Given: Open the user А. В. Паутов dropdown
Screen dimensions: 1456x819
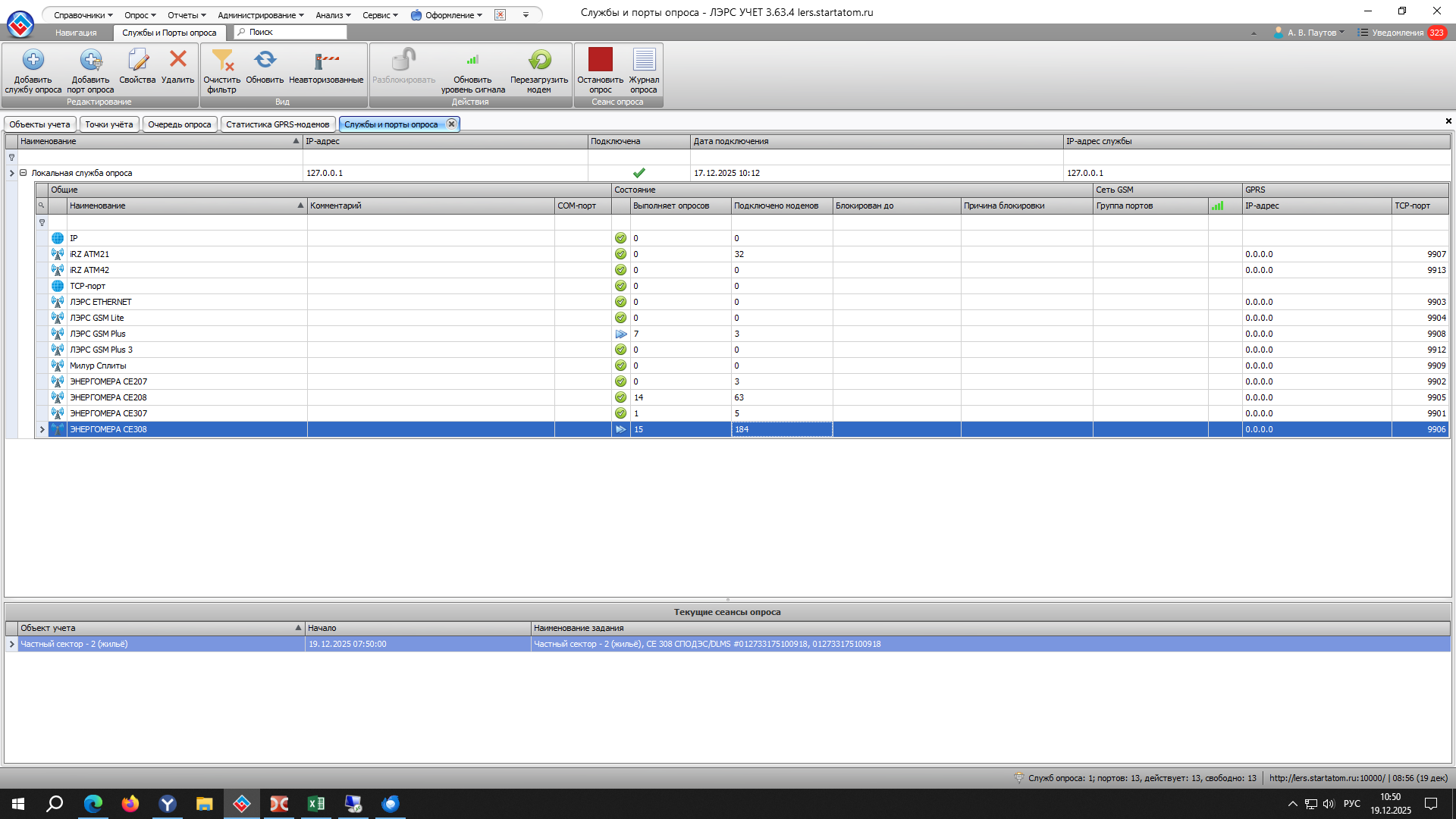Looking at the screenshot, I should click(x=1310, y=33).
